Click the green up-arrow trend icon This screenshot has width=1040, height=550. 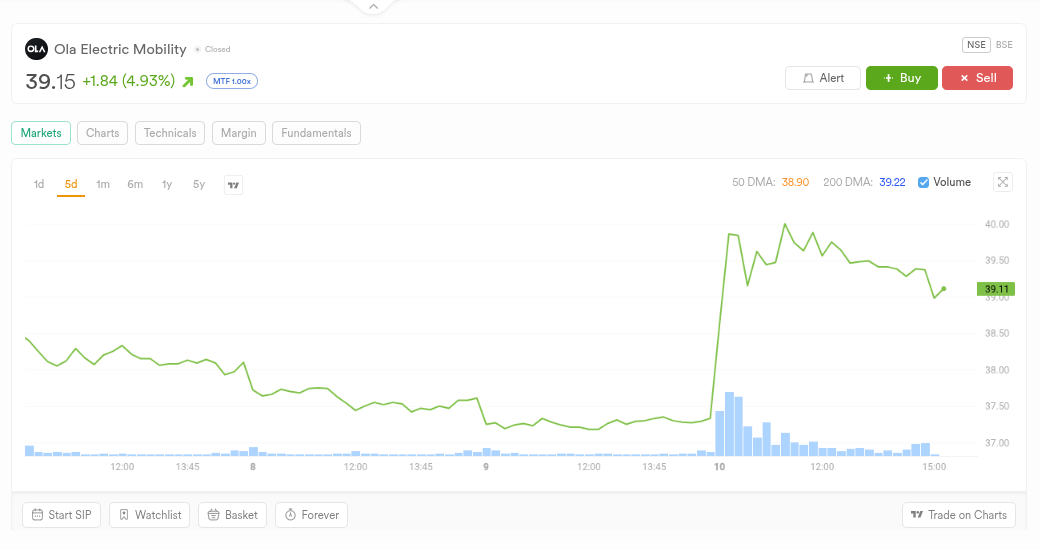coord(188,82)
